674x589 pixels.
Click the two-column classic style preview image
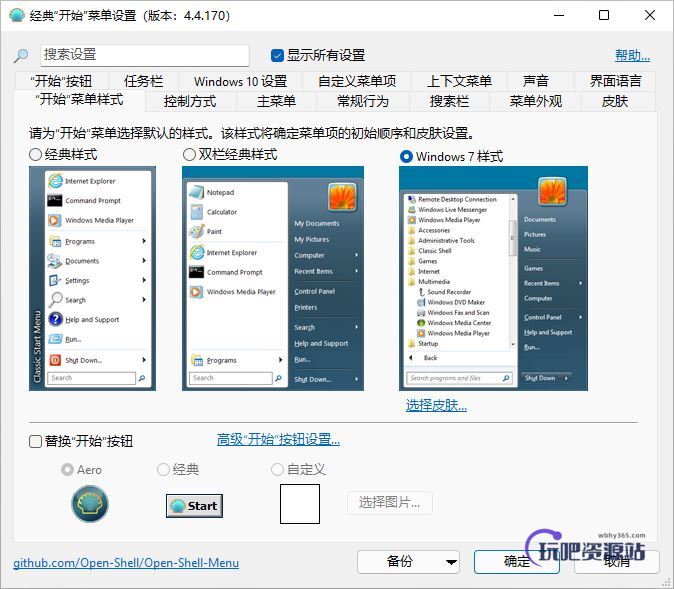pos(273,279)
